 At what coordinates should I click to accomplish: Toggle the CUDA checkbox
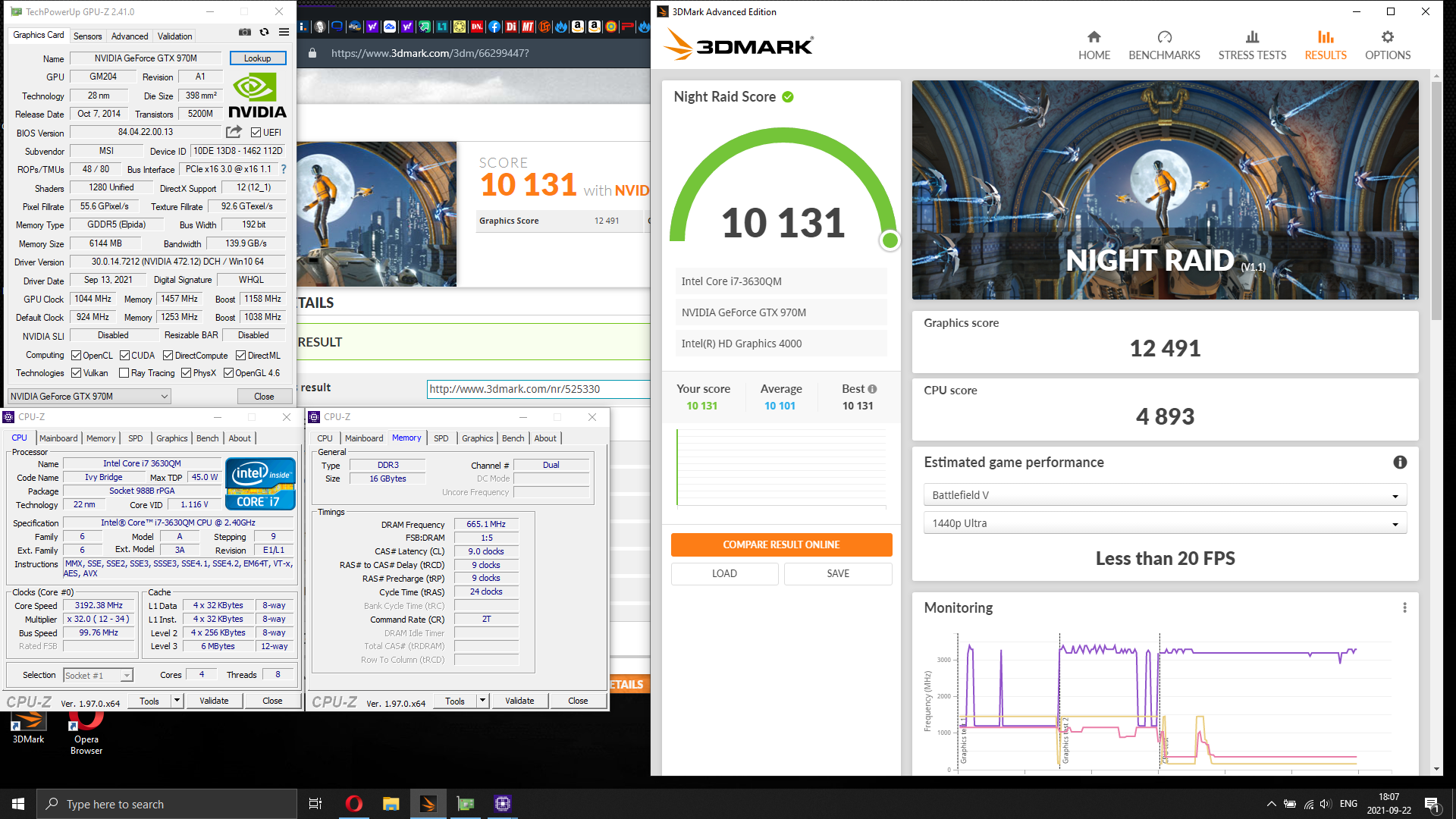(124, 356)
